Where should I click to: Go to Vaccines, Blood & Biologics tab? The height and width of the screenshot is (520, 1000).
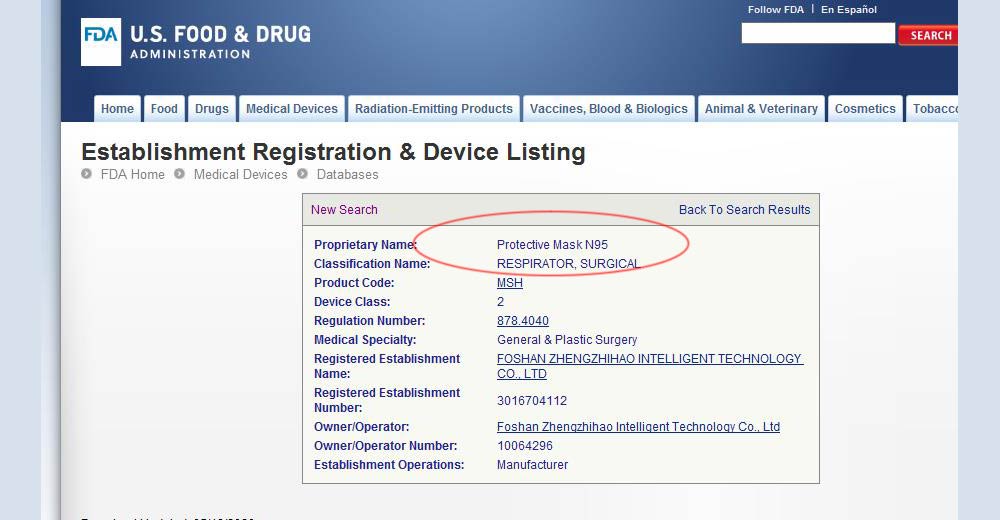click(x=609, y=109)
